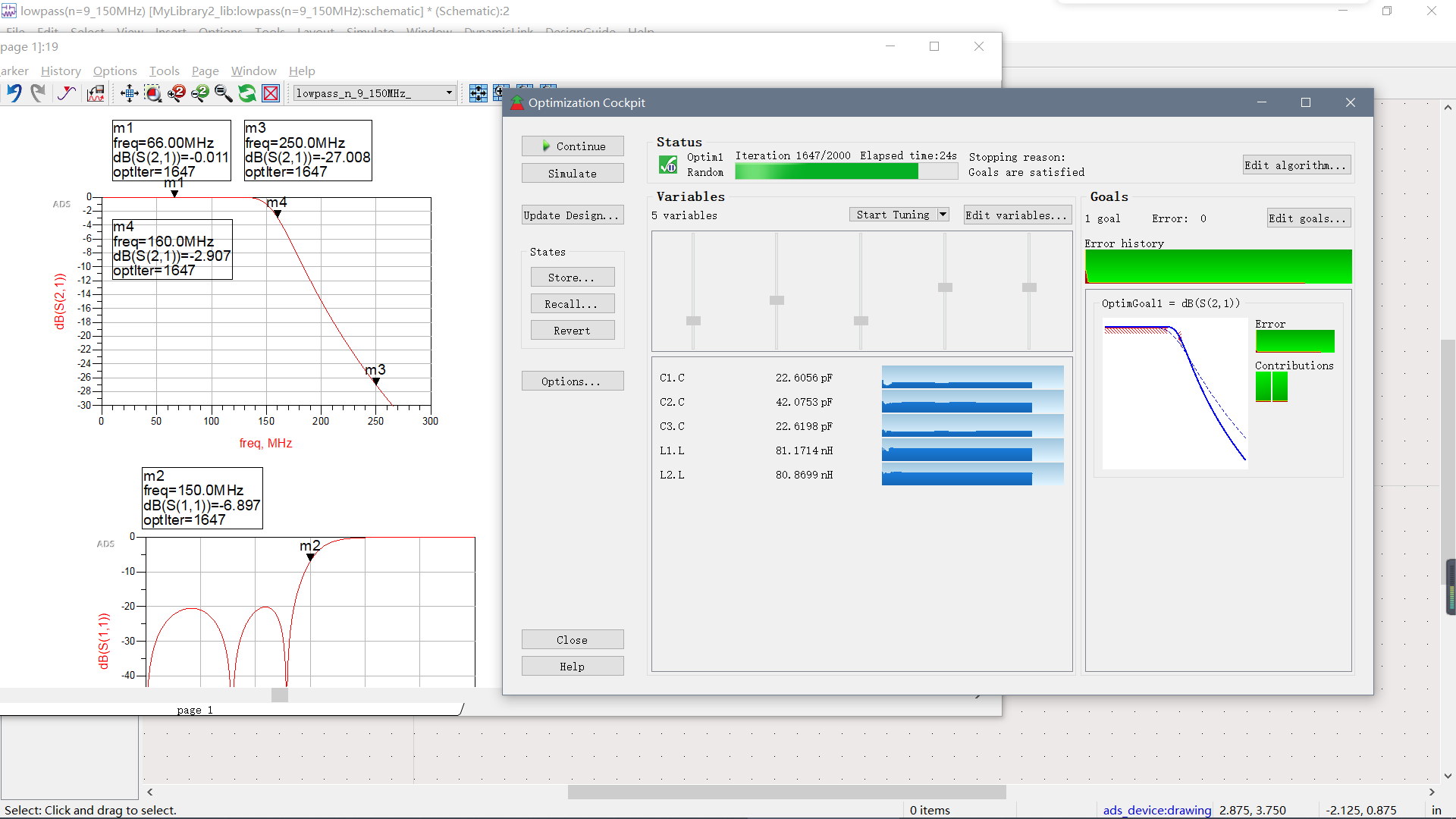Select the zoom area icon
1456x819 pixels.
[x=152, y=93]
